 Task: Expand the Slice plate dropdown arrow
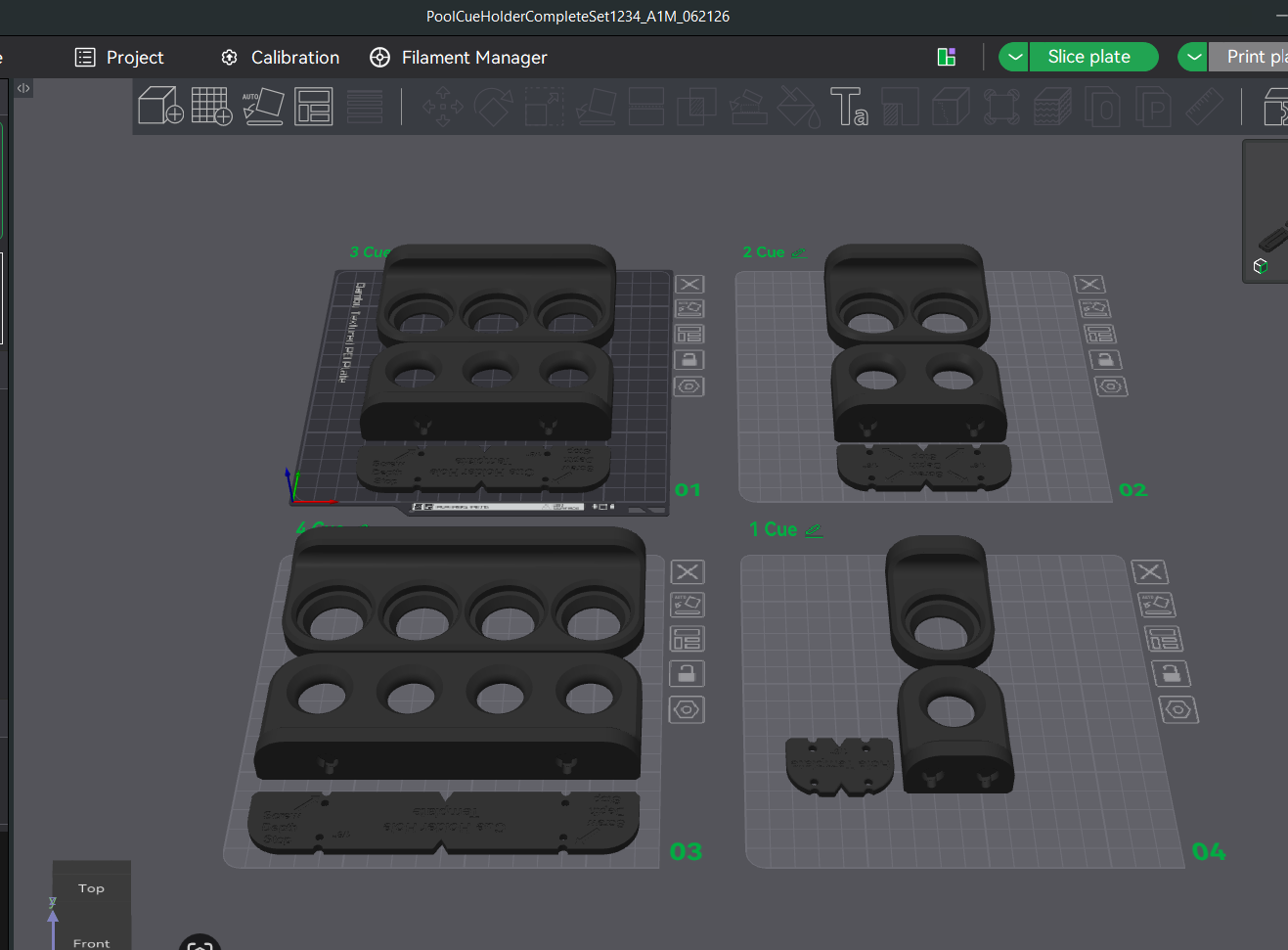[x=1014, y=57]
